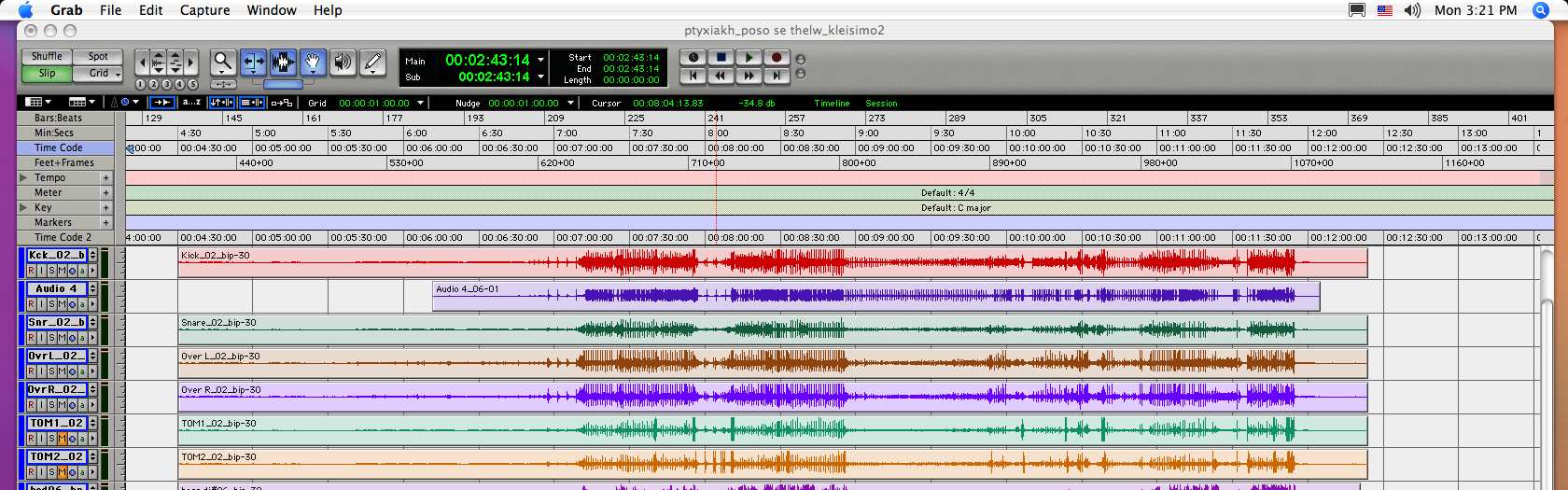
Task: Open the Capture menu
Action: click(204, 10)
